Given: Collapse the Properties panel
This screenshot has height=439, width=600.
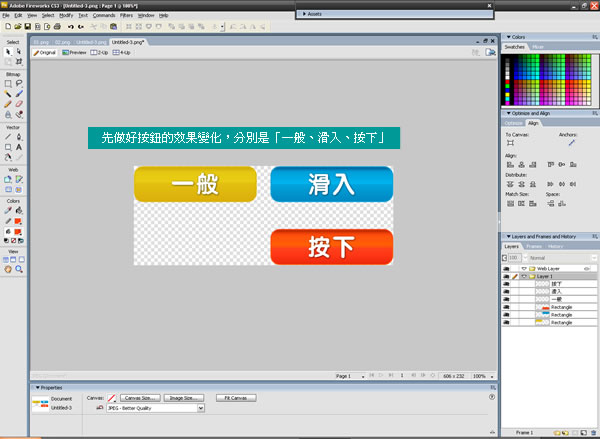Looking at the screenshot, I should tap(38, 388).
